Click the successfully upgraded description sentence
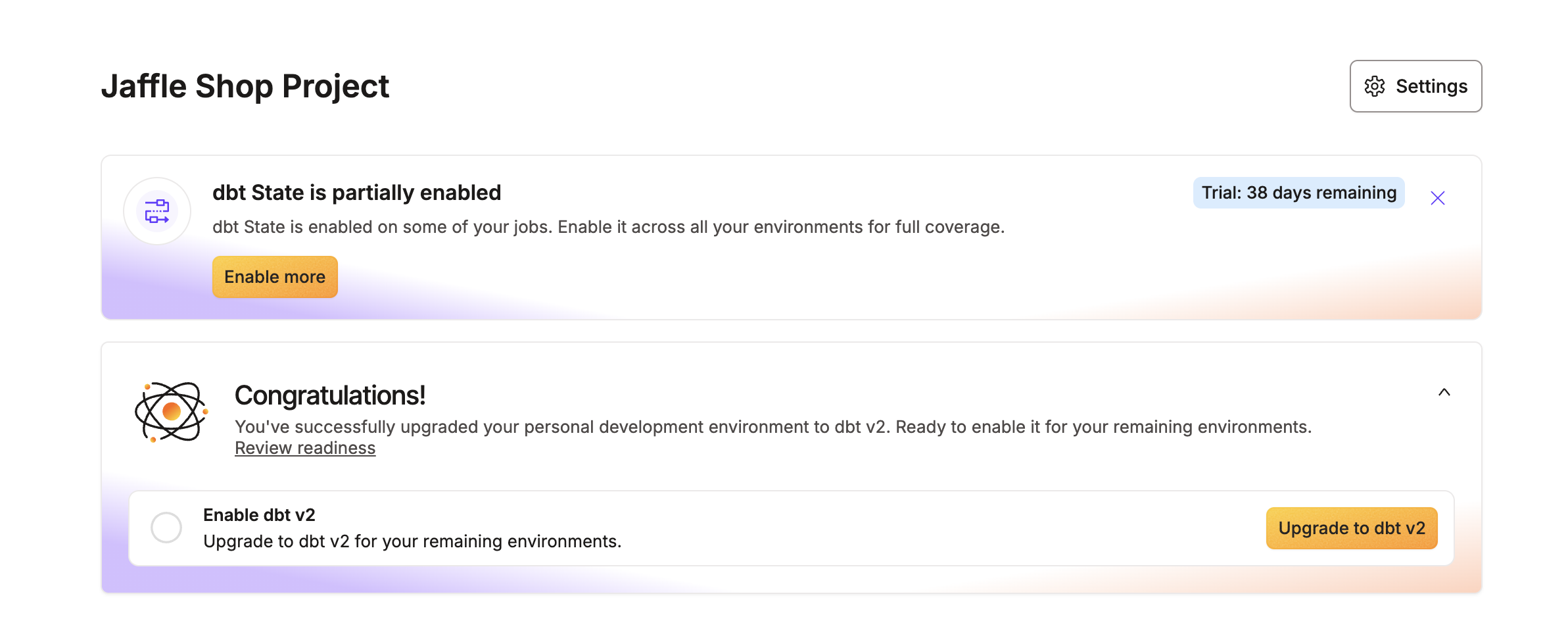The height and width of the screenshot is (619, 1568). tap(773, 427)
